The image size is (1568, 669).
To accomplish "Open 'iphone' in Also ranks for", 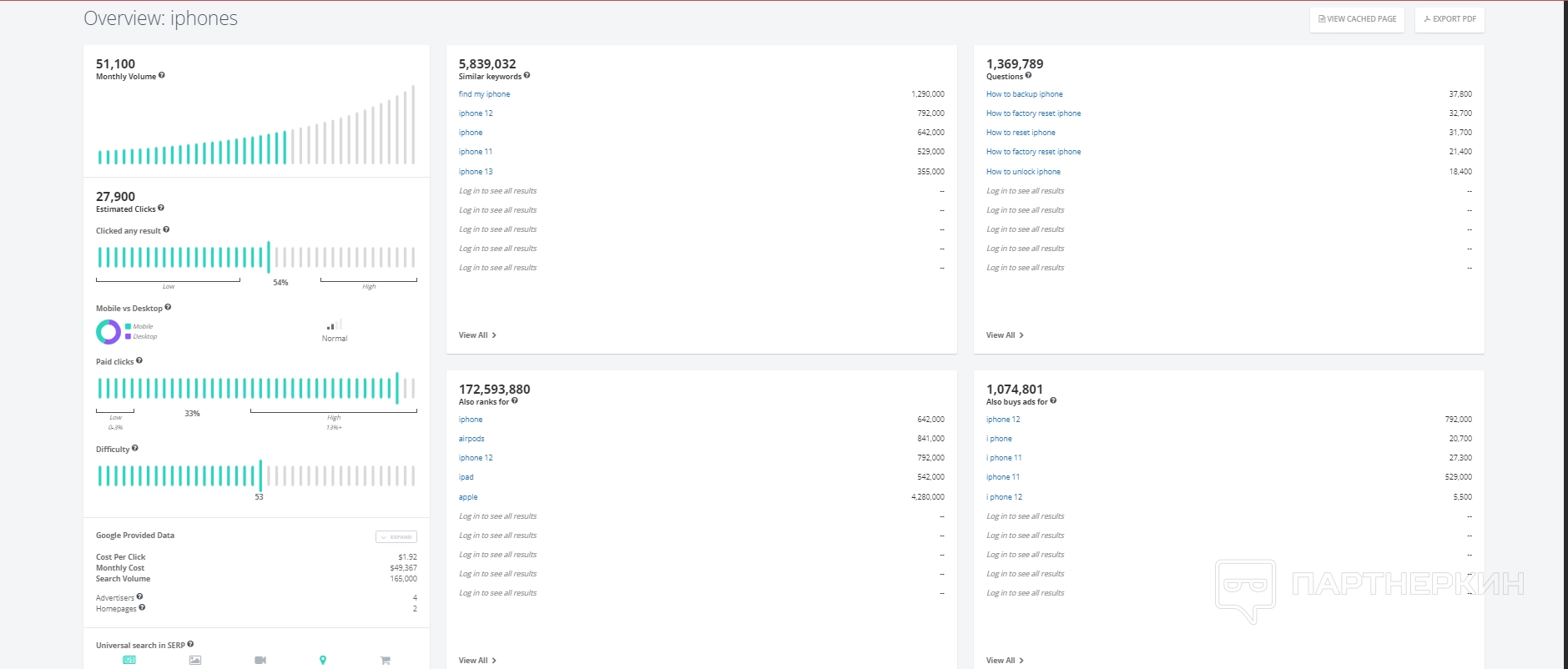I will coord(471,420).
